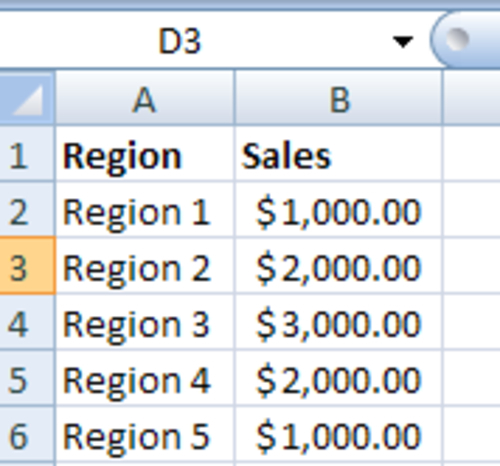
Task: Open the Name Box dropdown arrow
Action: click(x=403, y=42)
